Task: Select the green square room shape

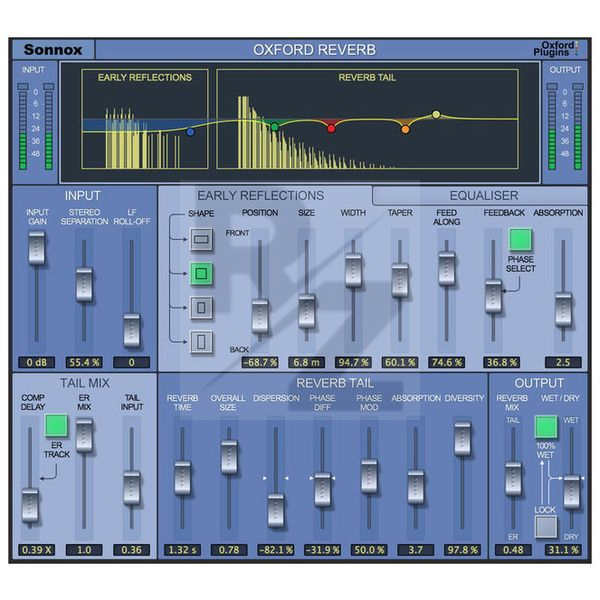Action: tap(201, 274)
